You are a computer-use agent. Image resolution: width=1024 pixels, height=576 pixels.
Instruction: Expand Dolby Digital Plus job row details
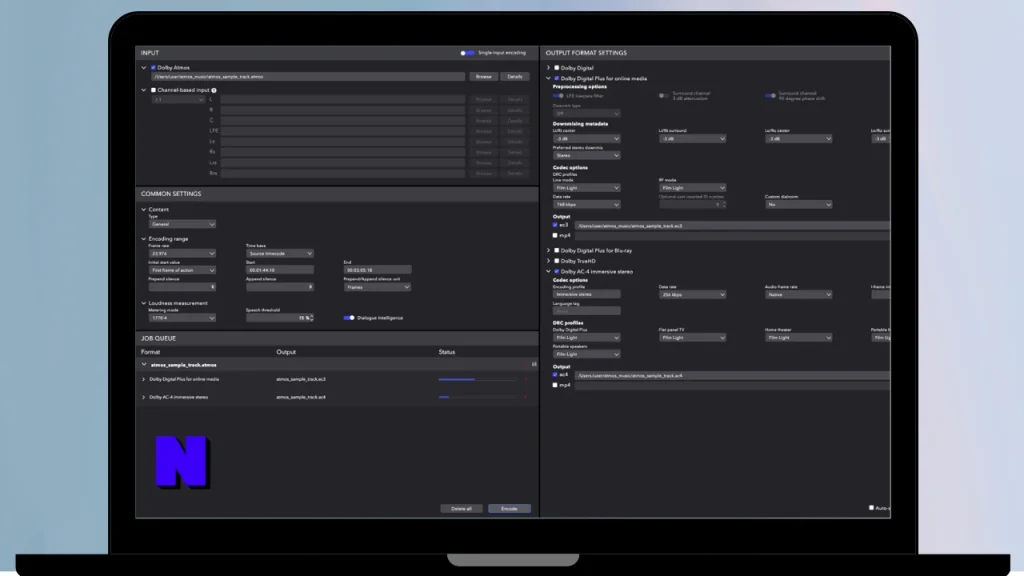pos(144,379)
